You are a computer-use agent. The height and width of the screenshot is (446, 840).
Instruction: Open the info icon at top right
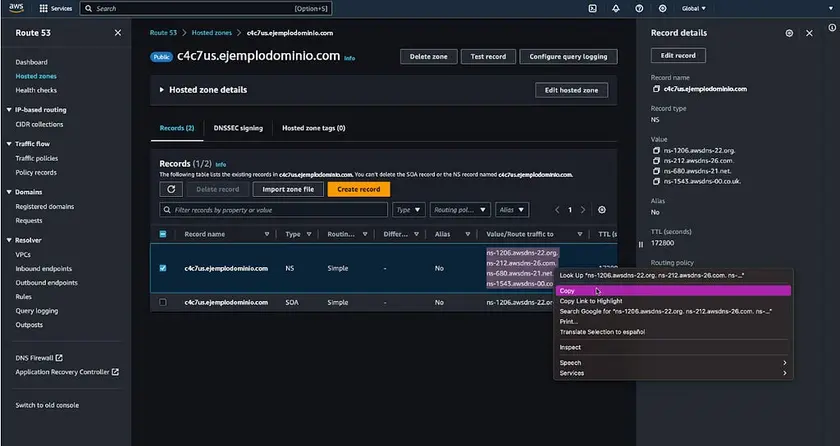pos(831,27)
